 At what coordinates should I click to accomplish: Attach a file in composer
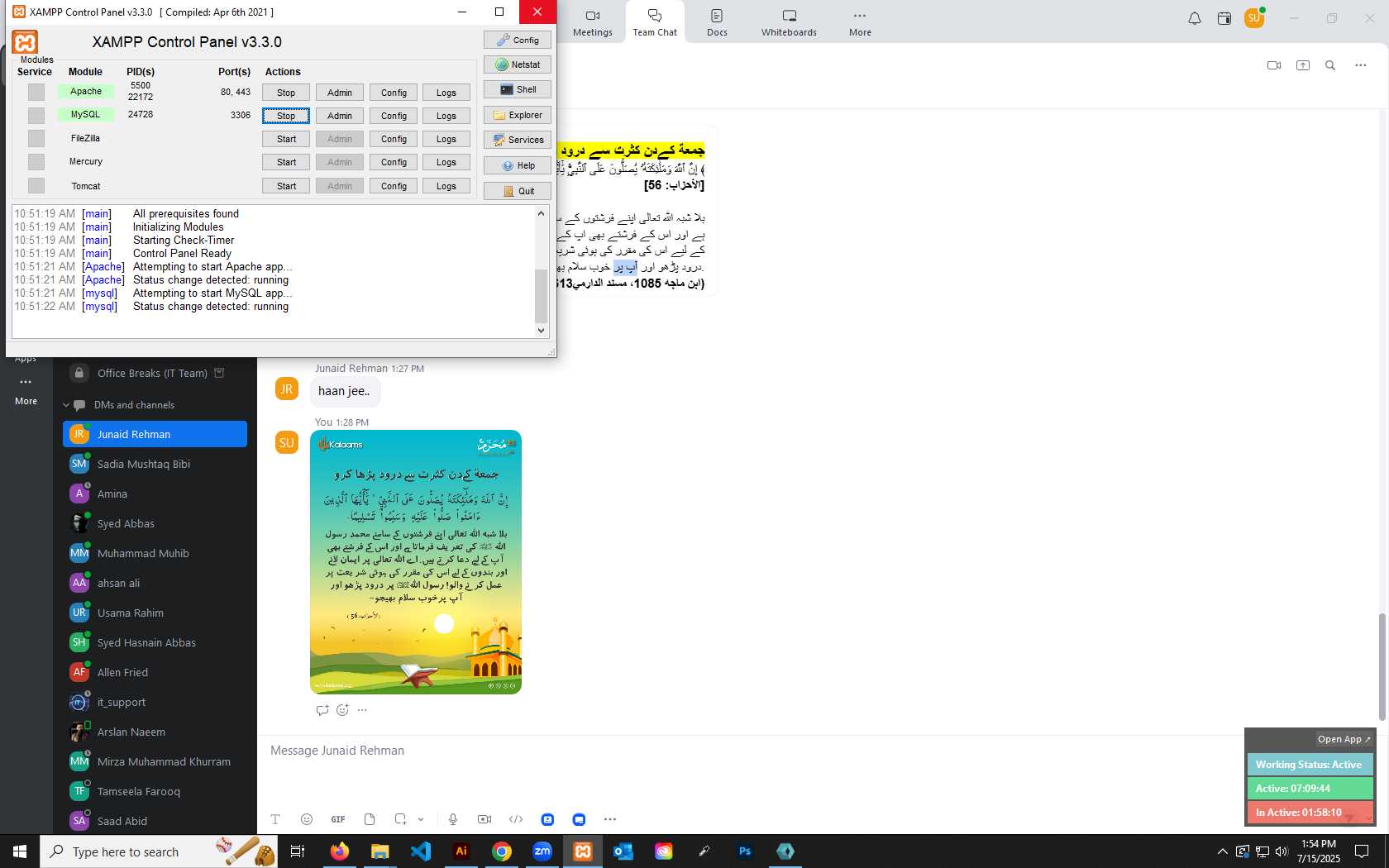[x=370, y=819]
